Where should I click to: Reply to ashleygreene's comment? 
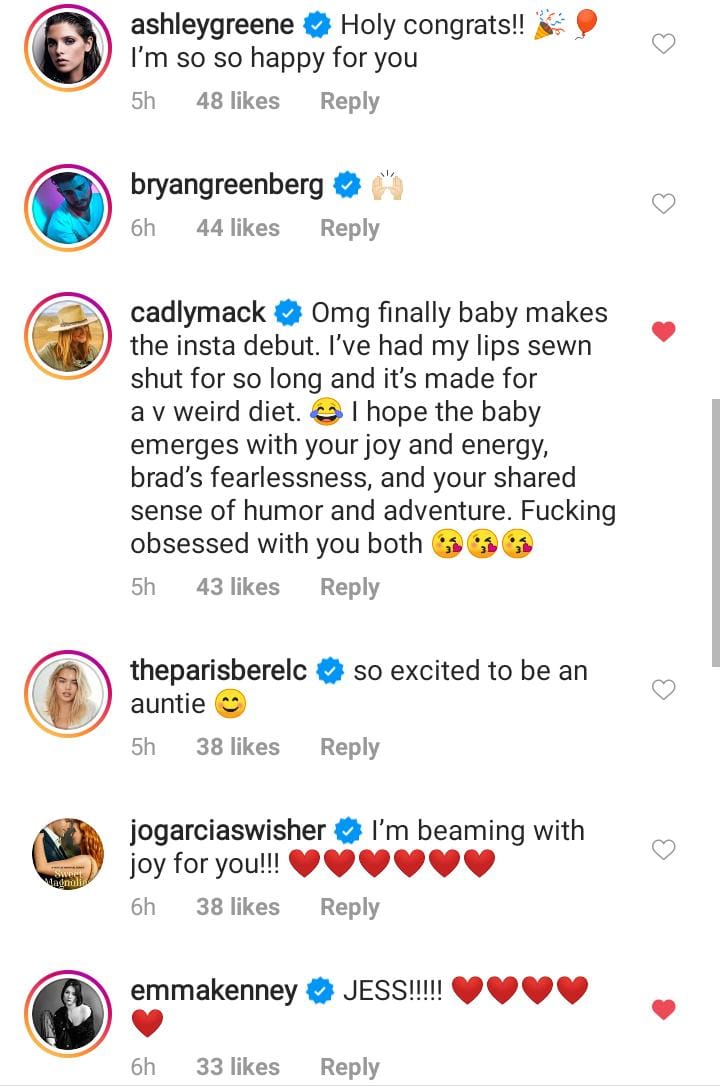(x=349, y=101)
